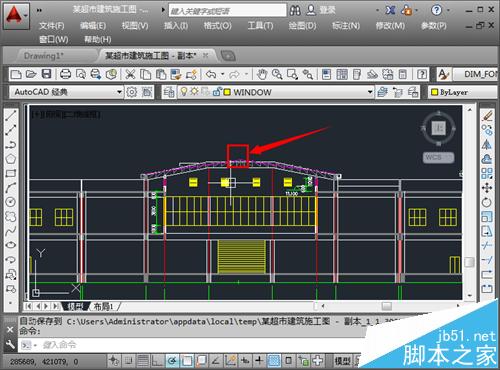Toggle Snap Mode in status bar

click(128, 360)
